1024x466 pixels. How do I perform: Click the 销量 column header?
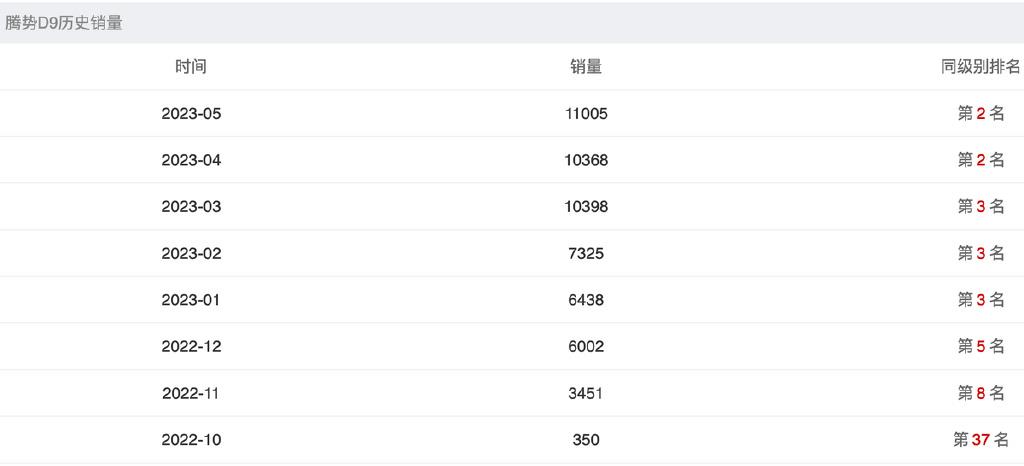[586, 67]
